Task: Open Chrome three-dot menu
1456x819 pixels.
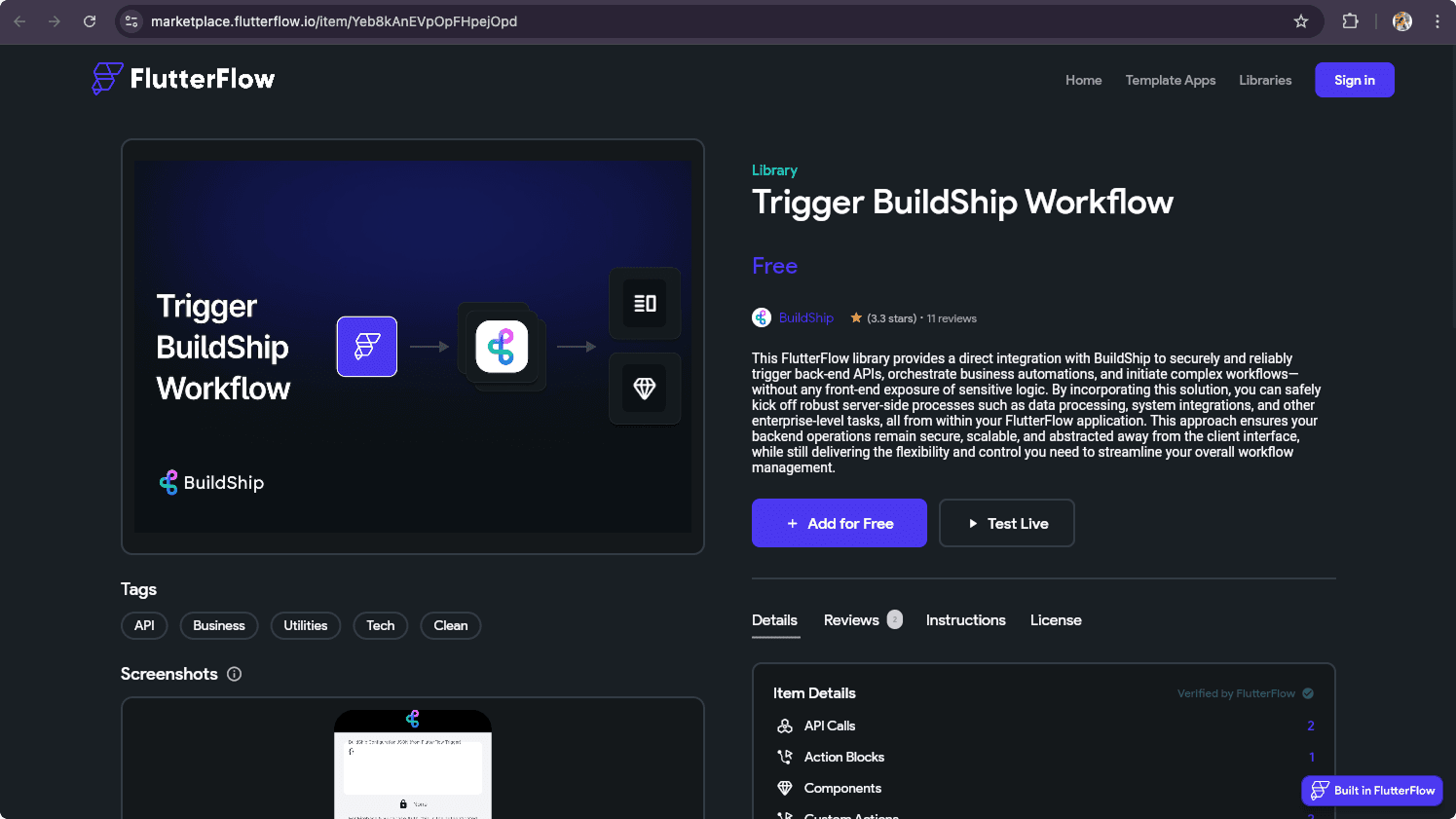Action: click(1437, 21)
